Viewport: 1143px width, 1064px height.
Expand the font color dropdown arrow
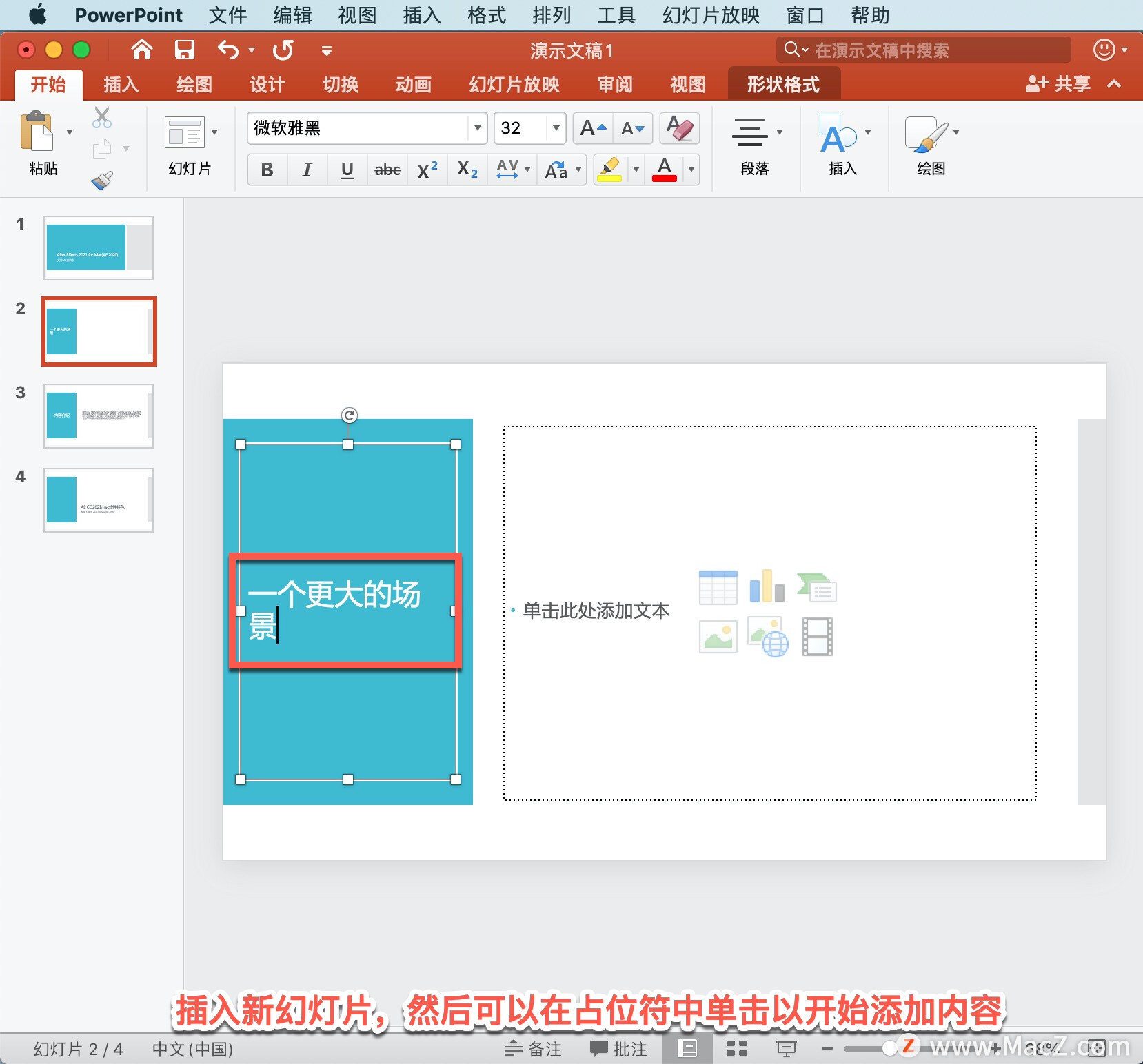click(691, 170)
